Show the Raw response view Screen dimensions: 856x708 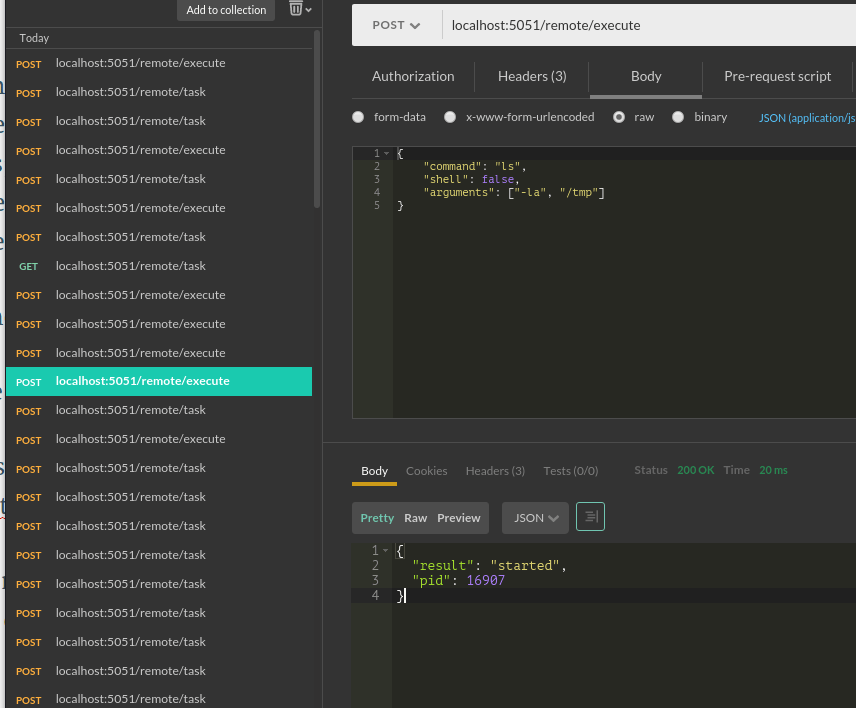(x=415, y=518)
